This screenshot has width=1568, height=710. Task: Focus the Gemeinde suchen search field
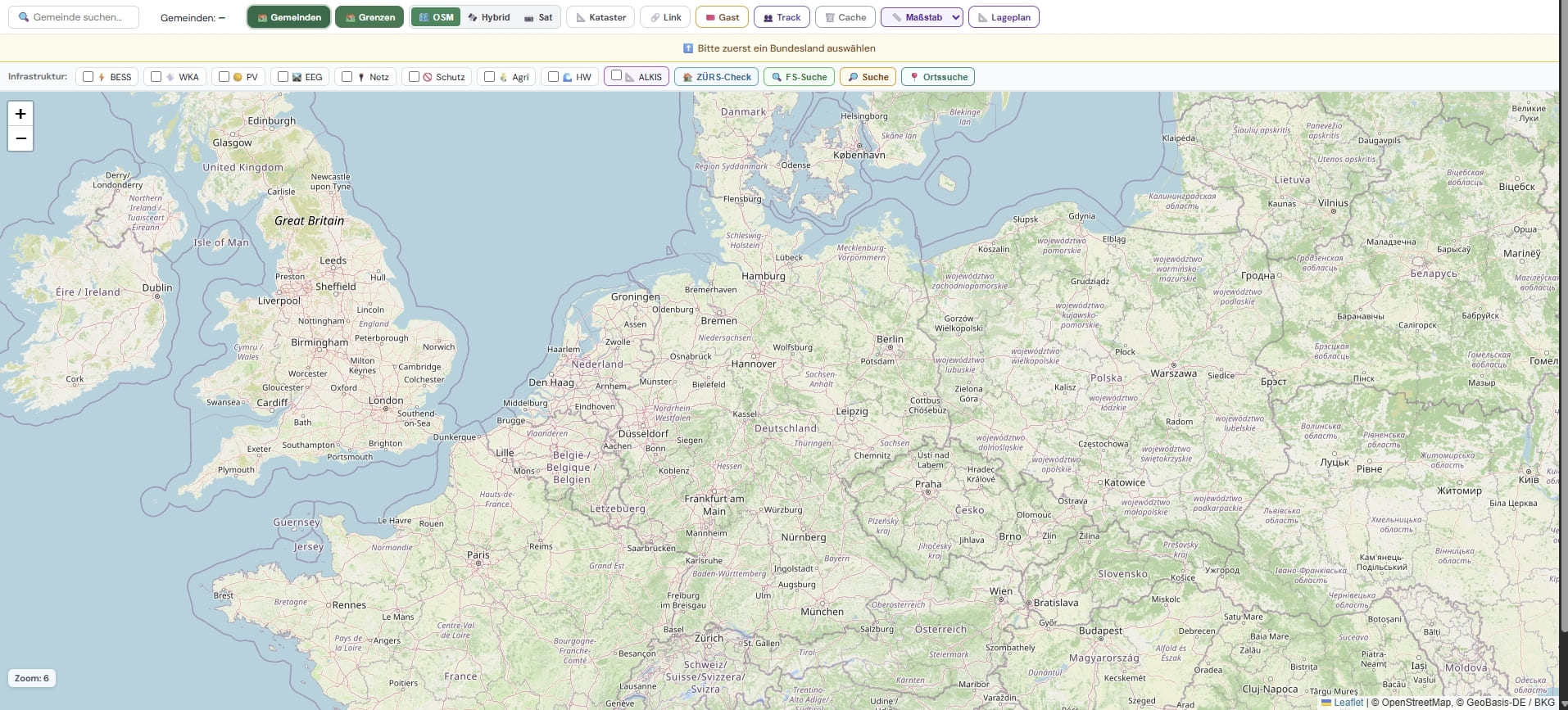point(74,17)
